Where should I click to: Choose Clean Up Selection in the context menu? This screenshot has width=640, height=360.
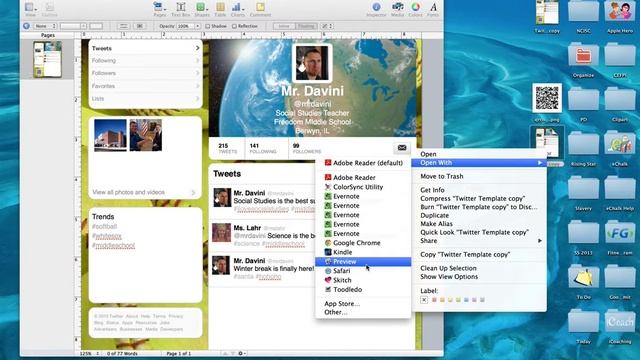click(448, 268)
